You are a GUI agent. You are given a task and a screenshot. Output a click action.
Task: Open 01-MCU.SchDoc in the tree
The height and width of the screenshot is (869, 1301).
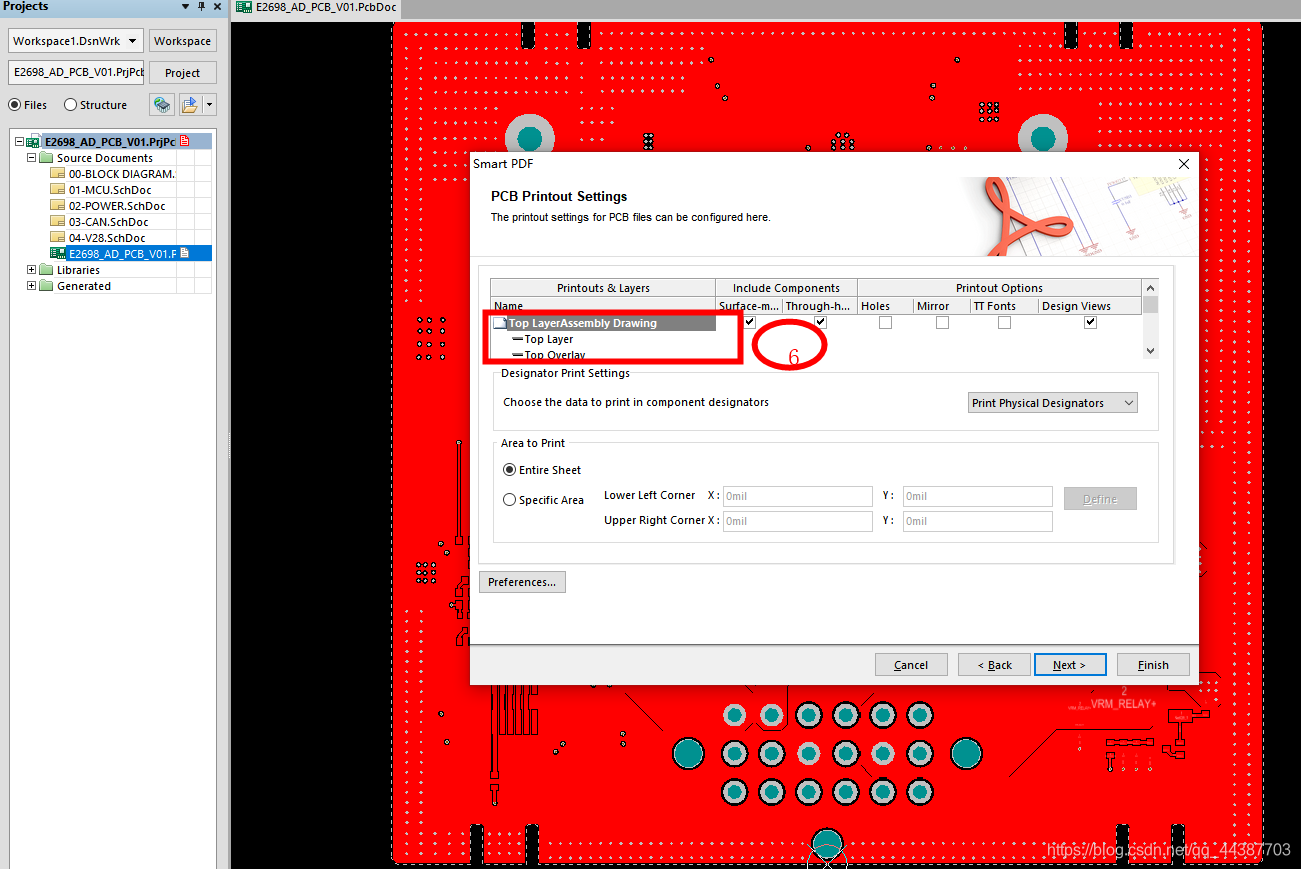(110, 190)
